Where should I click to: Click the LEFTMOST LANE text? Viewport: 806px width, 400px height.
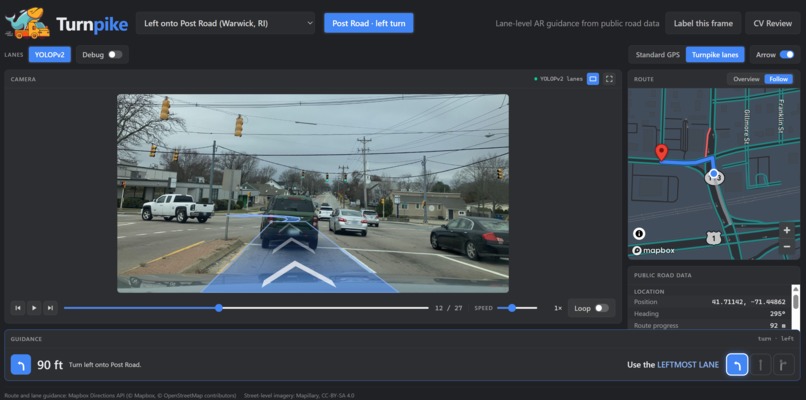pos(688,365)
